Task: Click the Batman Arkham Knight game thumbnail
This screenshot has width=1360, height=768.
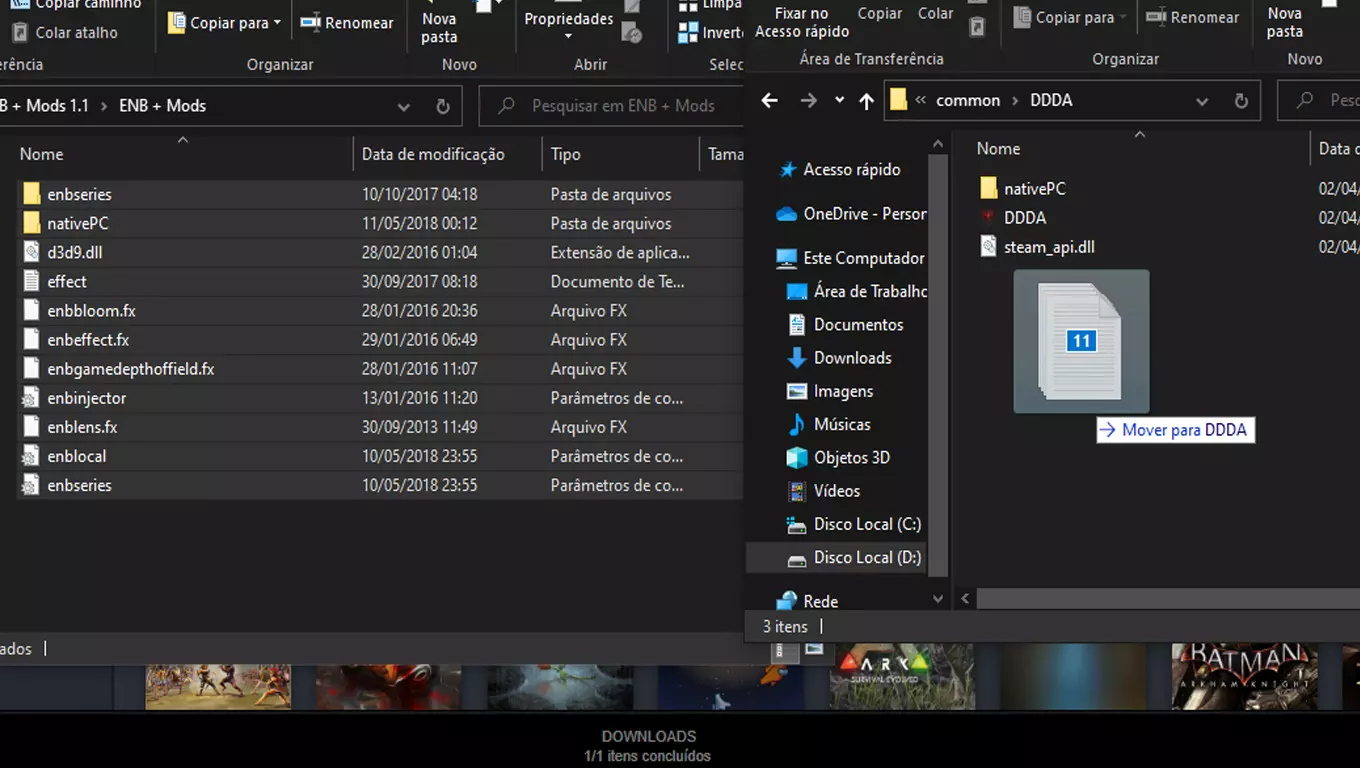Action: (x=1244, y=676)
